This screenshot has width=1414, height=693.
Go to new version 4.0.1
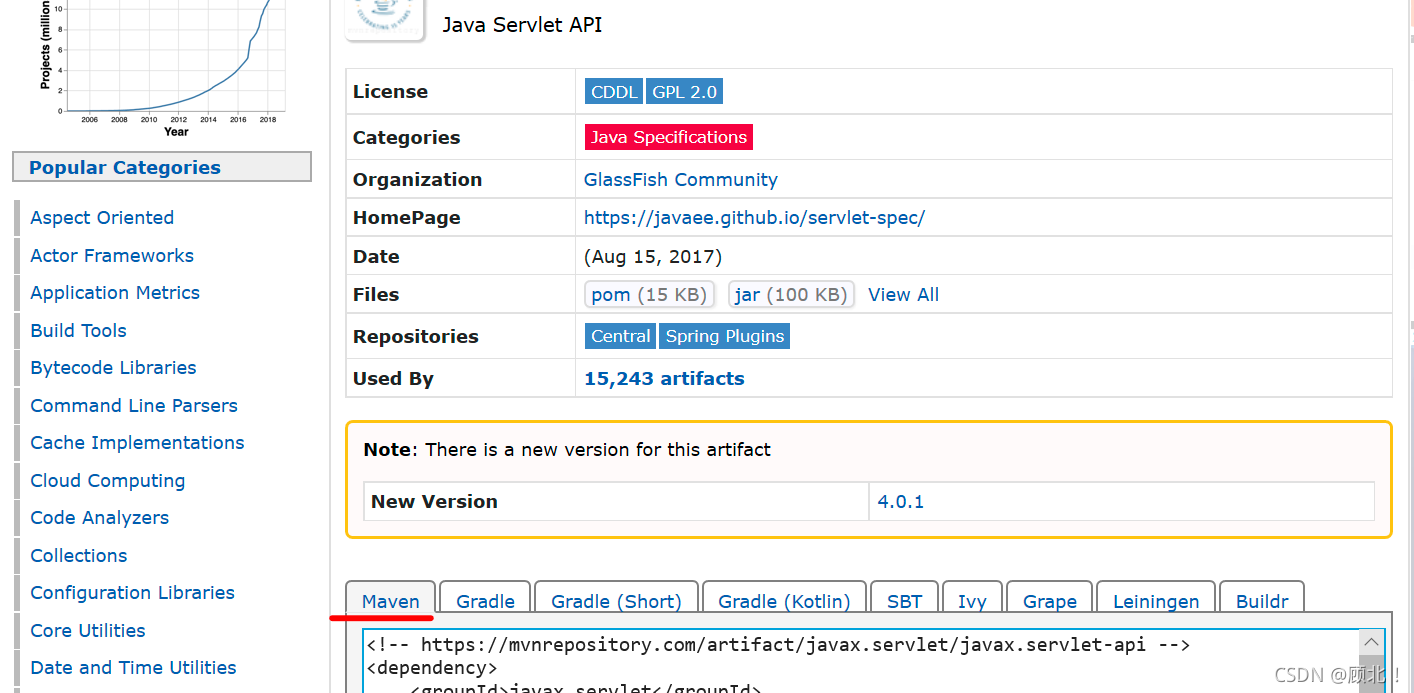click(900, 502)
